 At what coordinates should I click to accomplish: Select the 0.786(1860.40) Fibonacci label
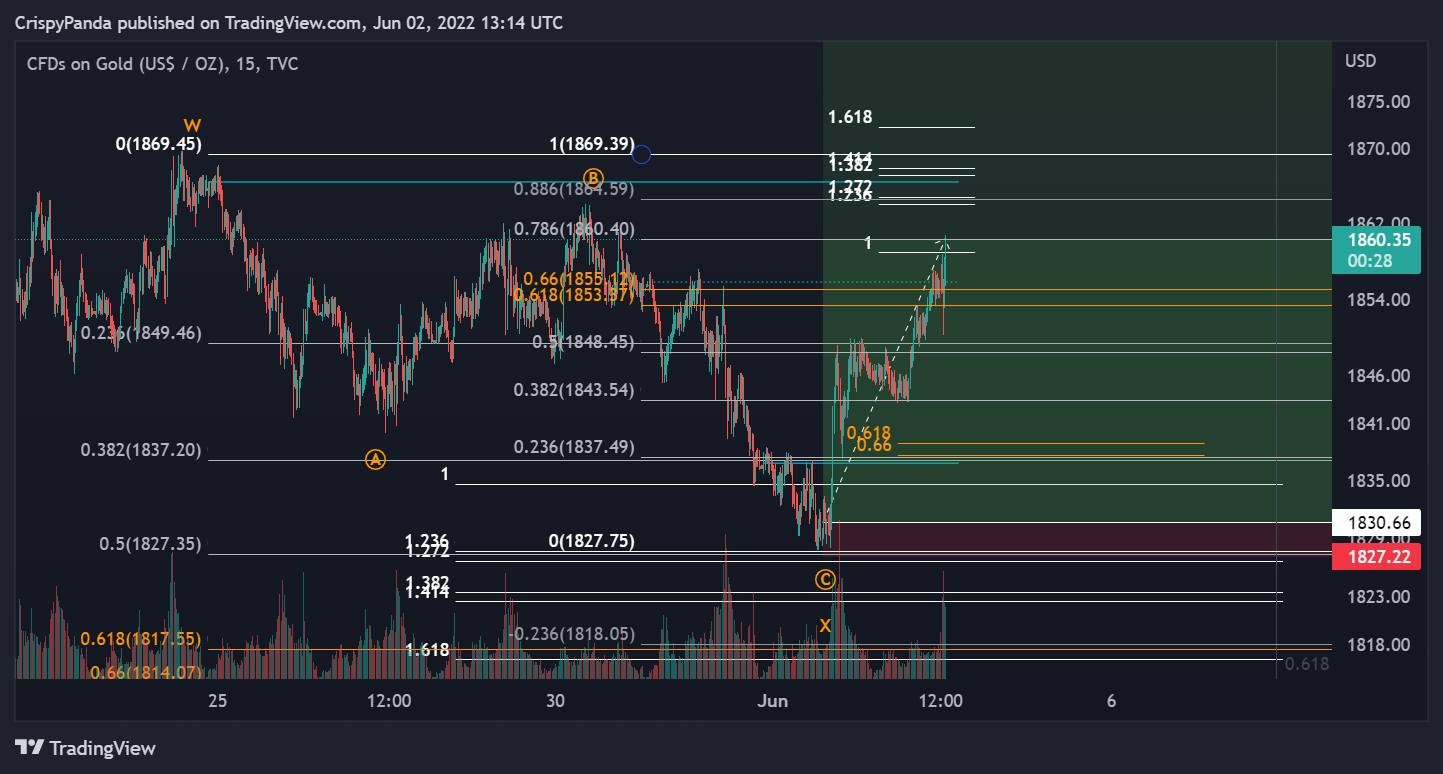coord(574,229)
